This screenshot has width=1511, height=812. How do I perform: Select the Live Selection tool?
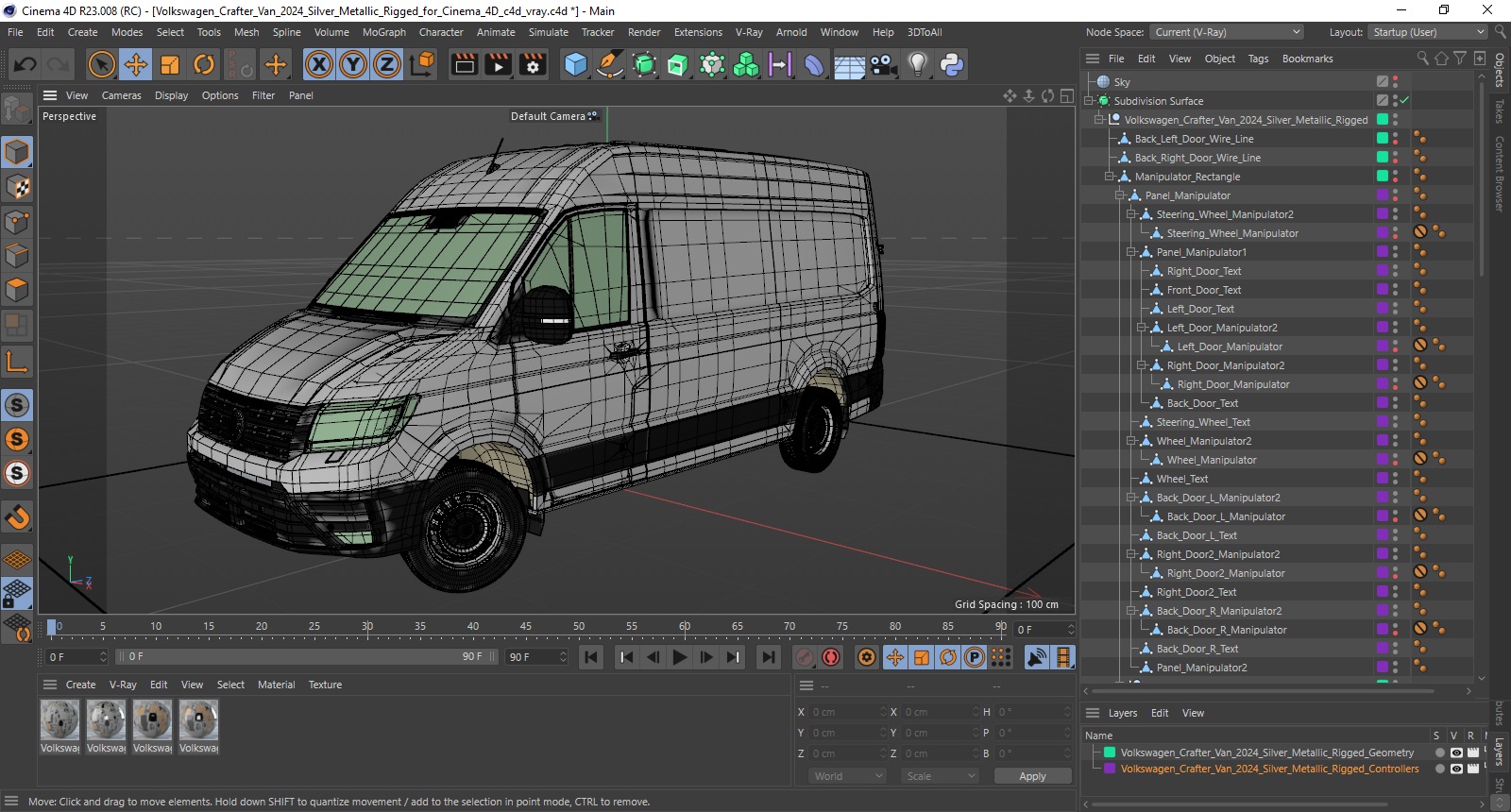101,64
